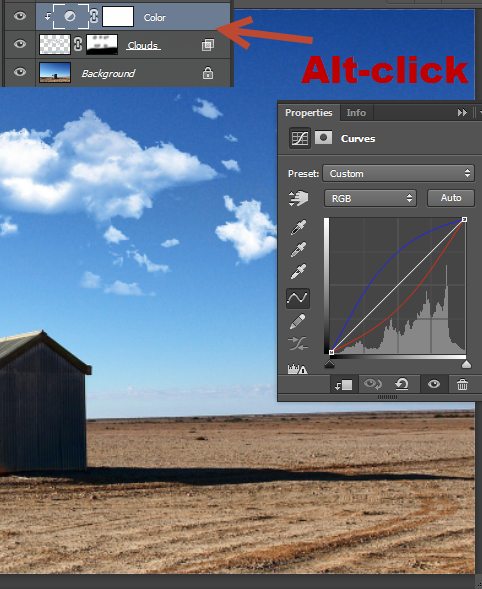Expand the Properties panel flyout arrows
The width and height of the screenshot is (482, 589).
462,113
